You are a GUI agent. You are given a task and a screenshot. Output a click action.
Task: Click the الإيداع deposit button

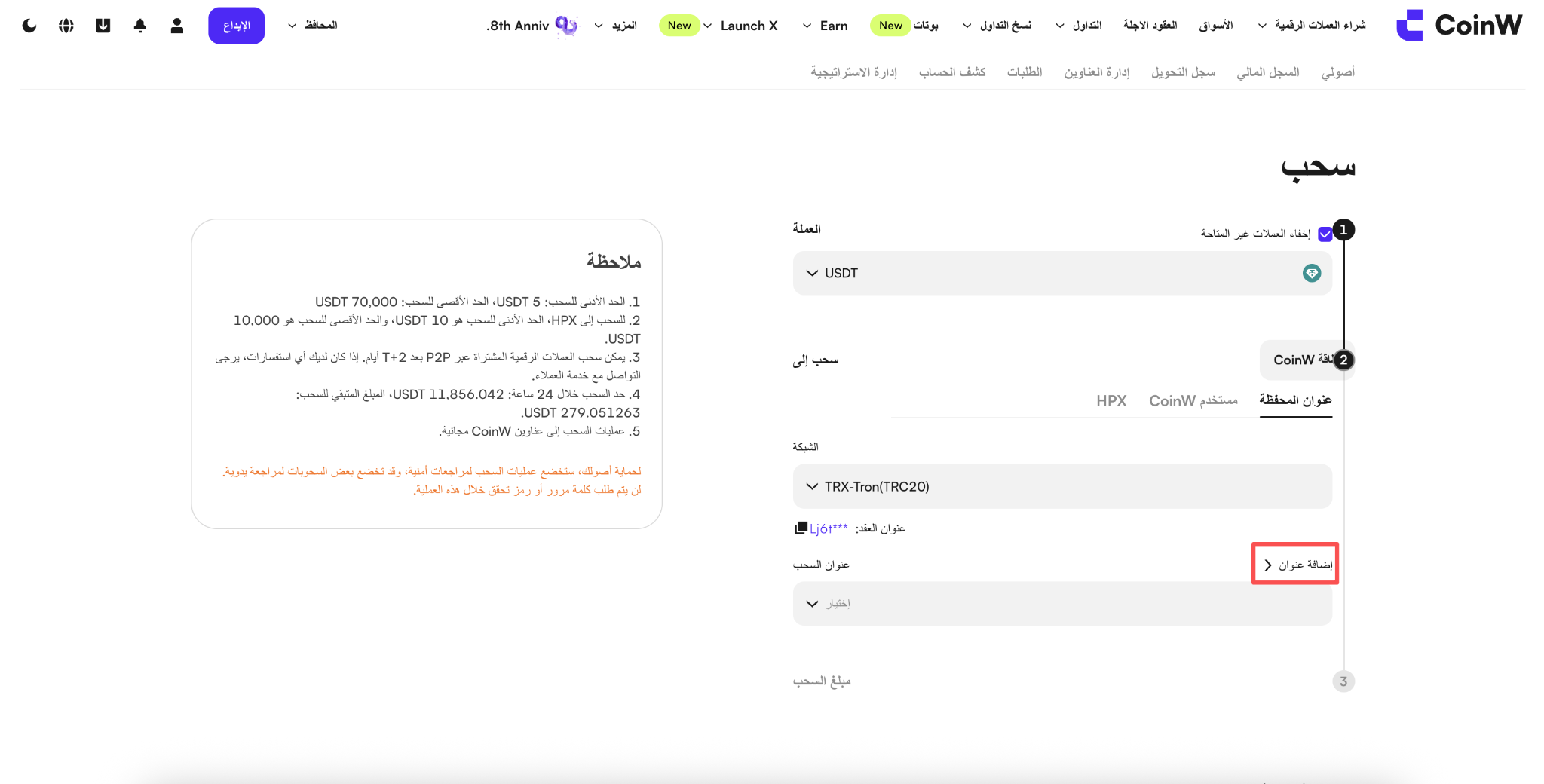coord(237,26)
